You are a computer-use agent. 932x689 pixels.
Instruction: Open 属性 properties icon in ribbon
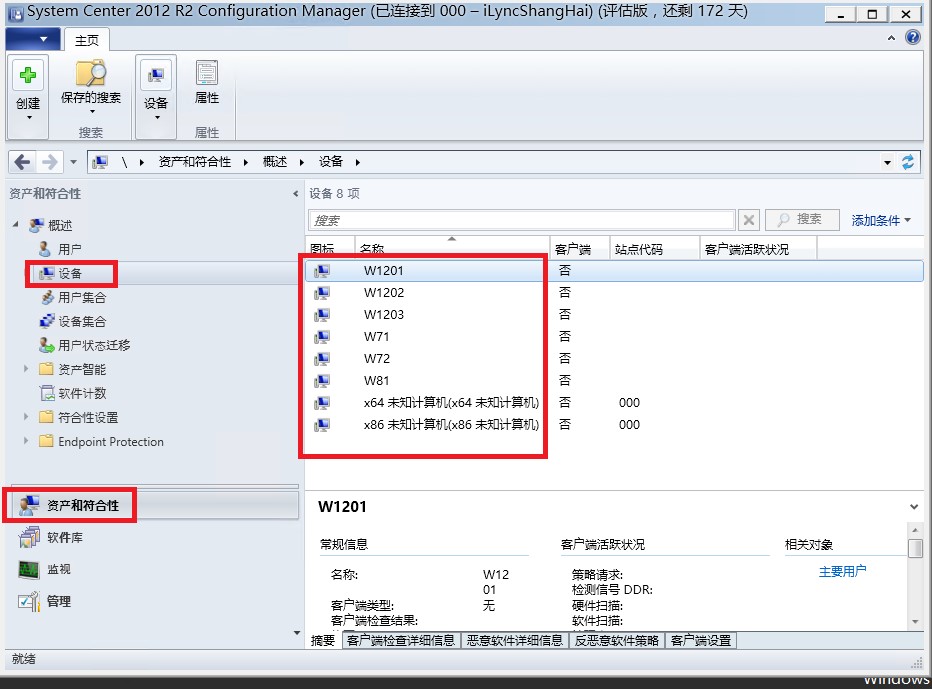point(207,73)
